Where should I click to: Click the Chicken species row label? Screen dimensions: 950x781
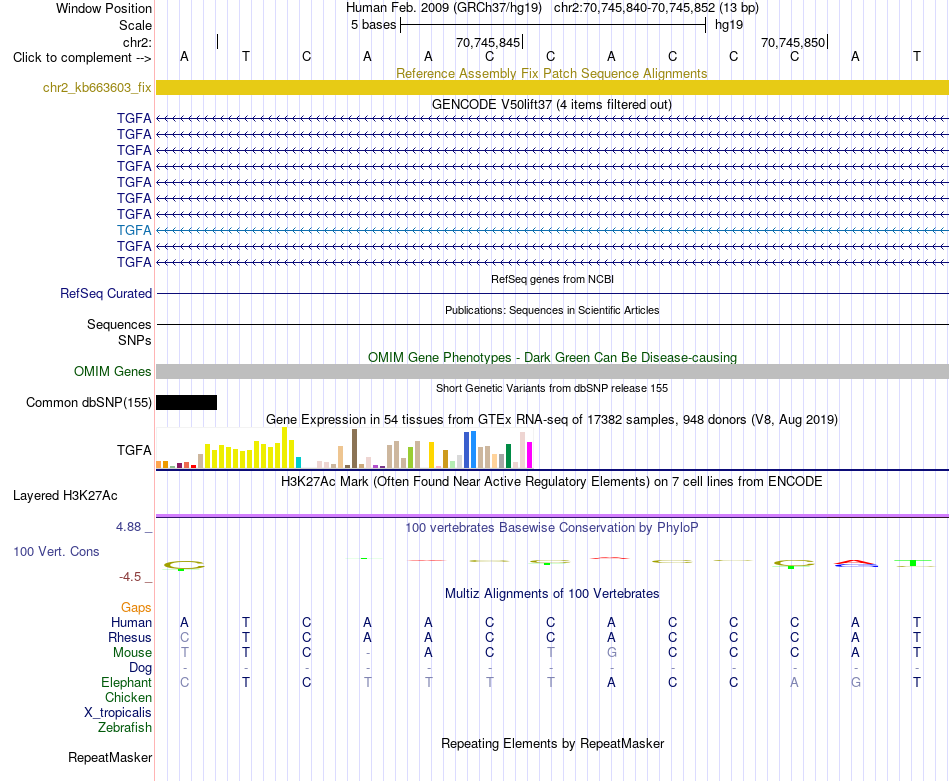[128, 698]
